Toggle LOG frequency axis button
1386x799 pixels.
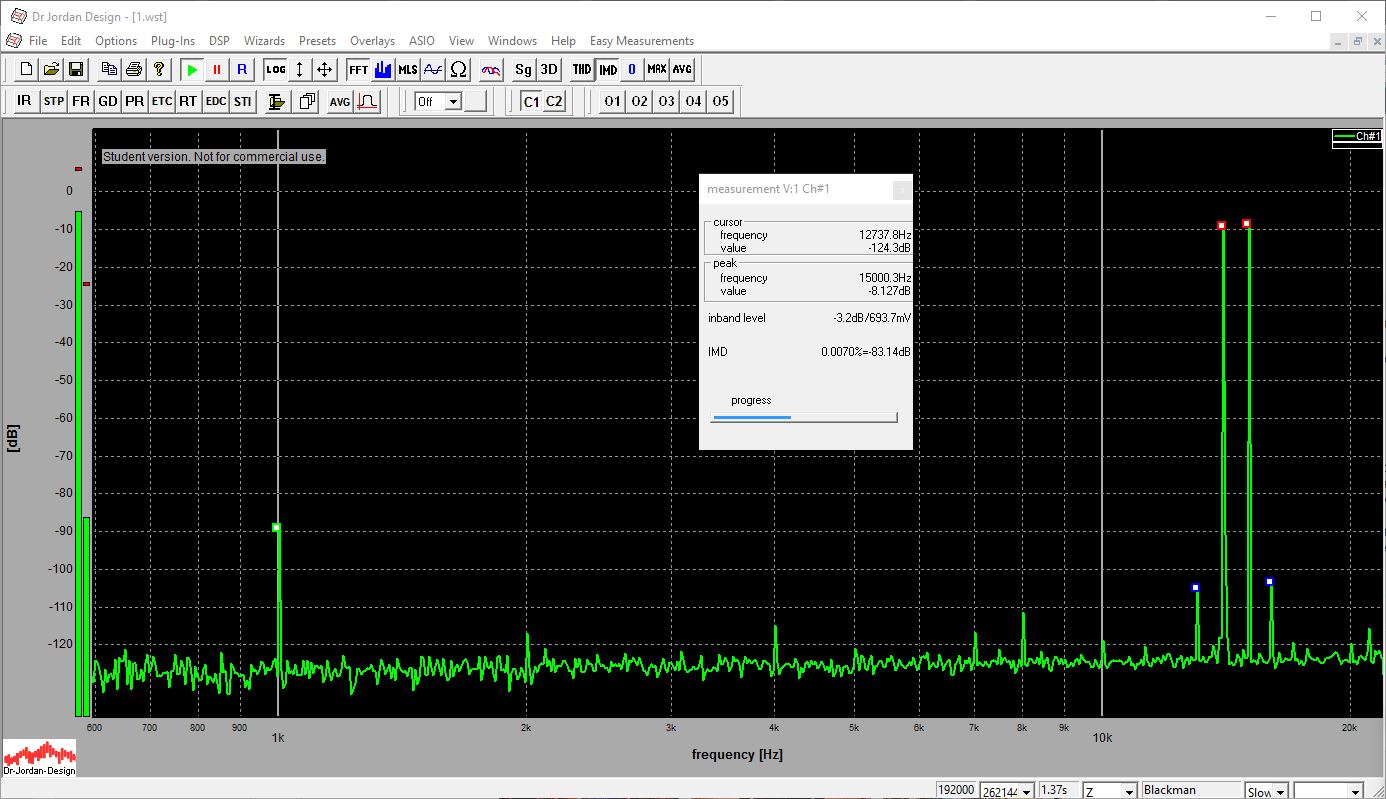275,70
